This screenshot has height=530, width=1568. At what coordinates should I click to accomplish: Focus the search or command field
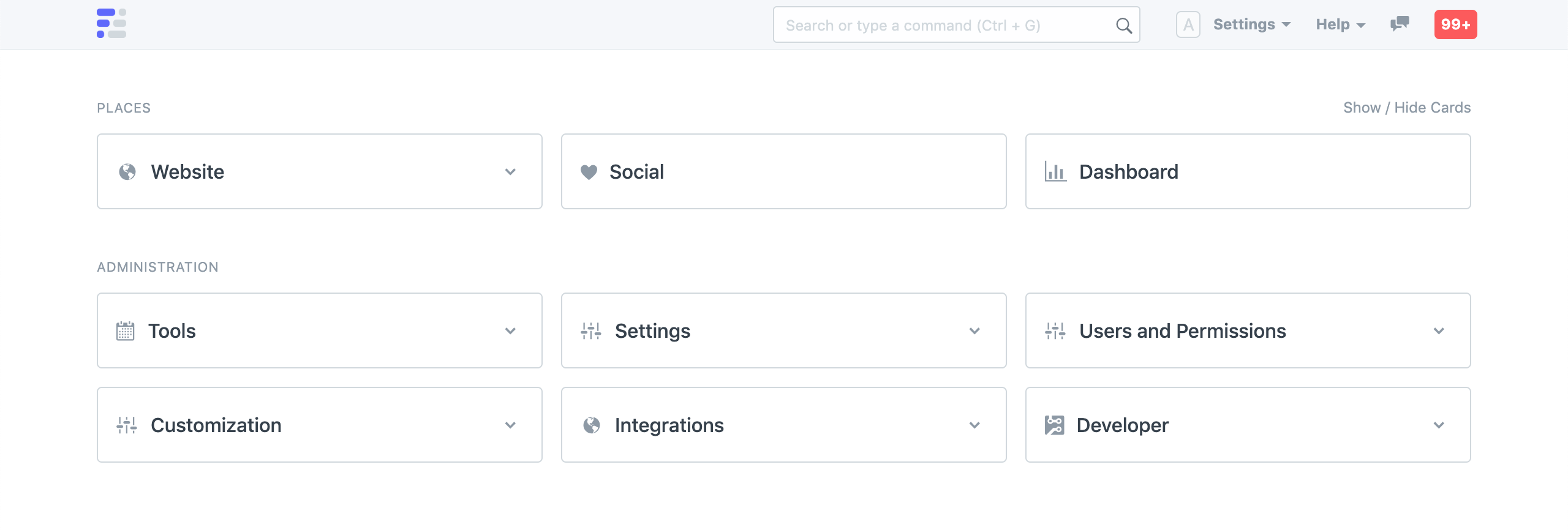[943, 25]
